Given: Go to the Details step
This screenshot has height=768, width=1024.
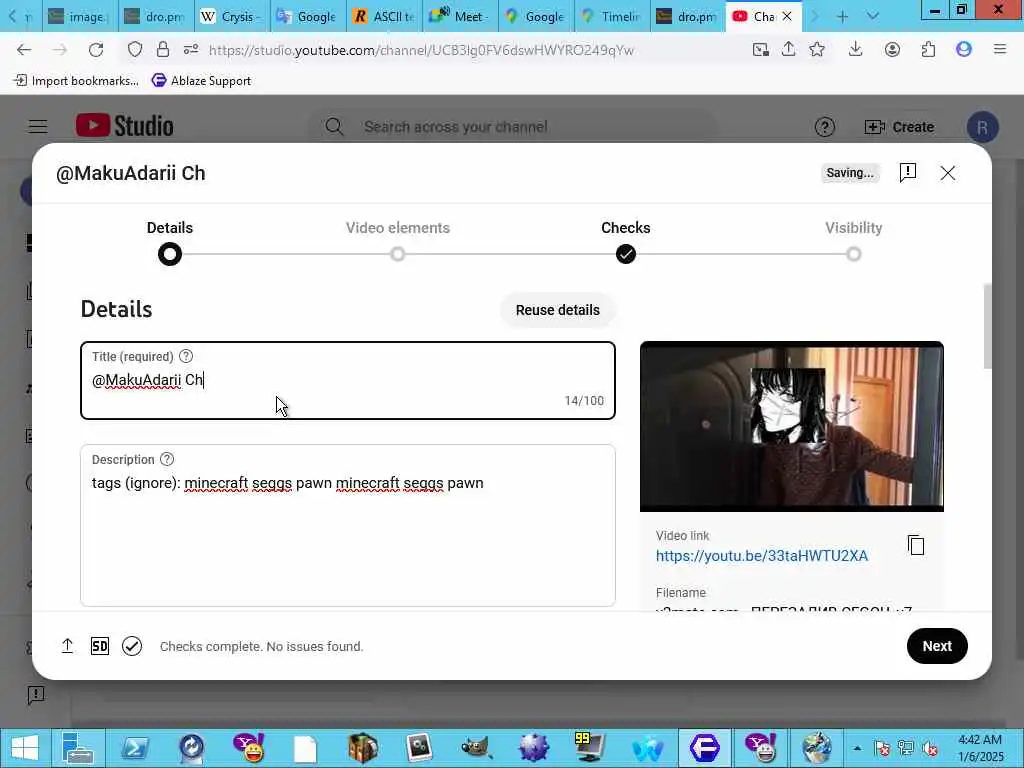Looking at the screenshot, I should click(170, 241).
